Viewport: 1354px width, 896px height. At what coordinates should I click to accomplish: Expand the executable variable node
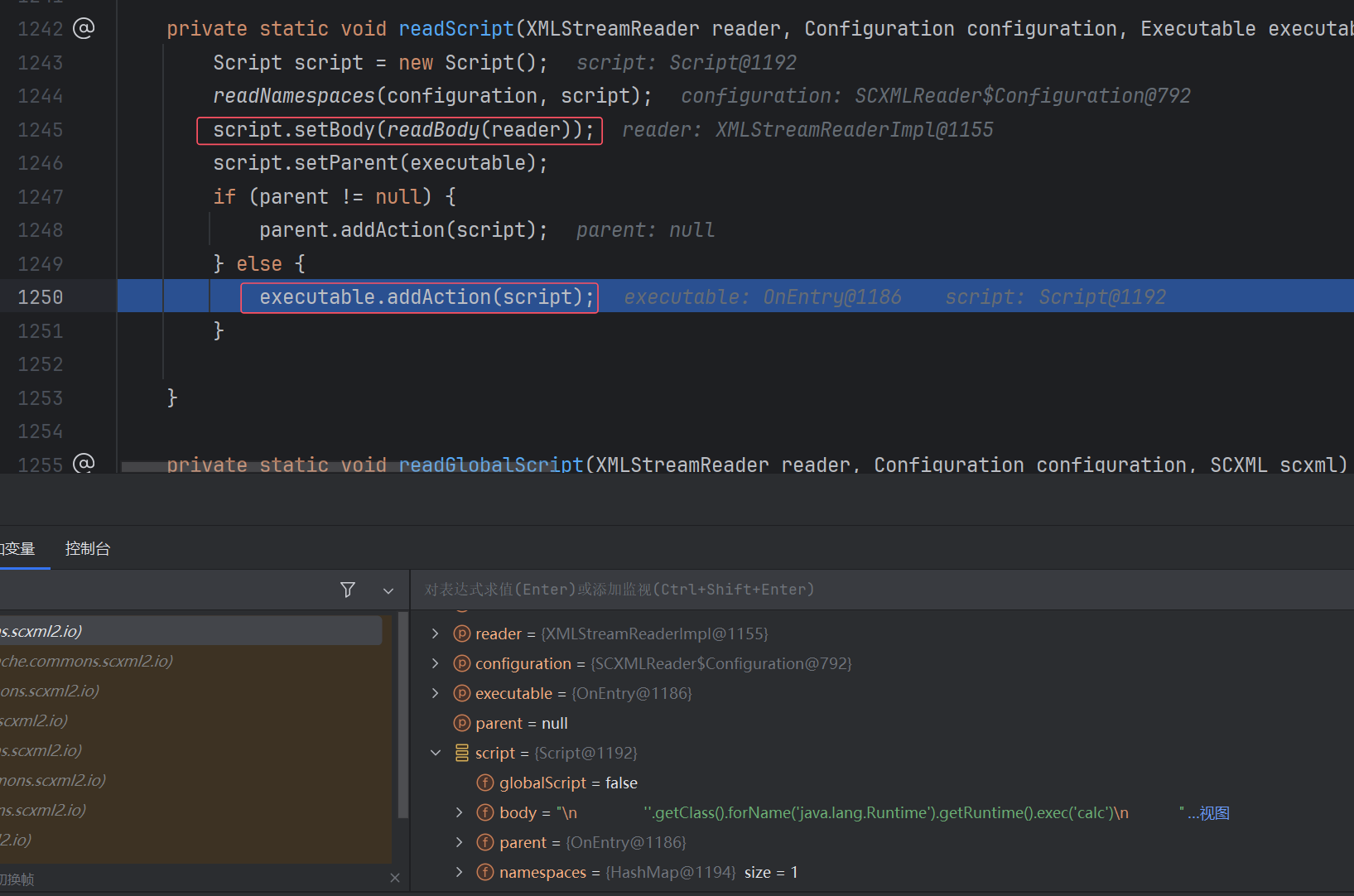tap(436, 693)
